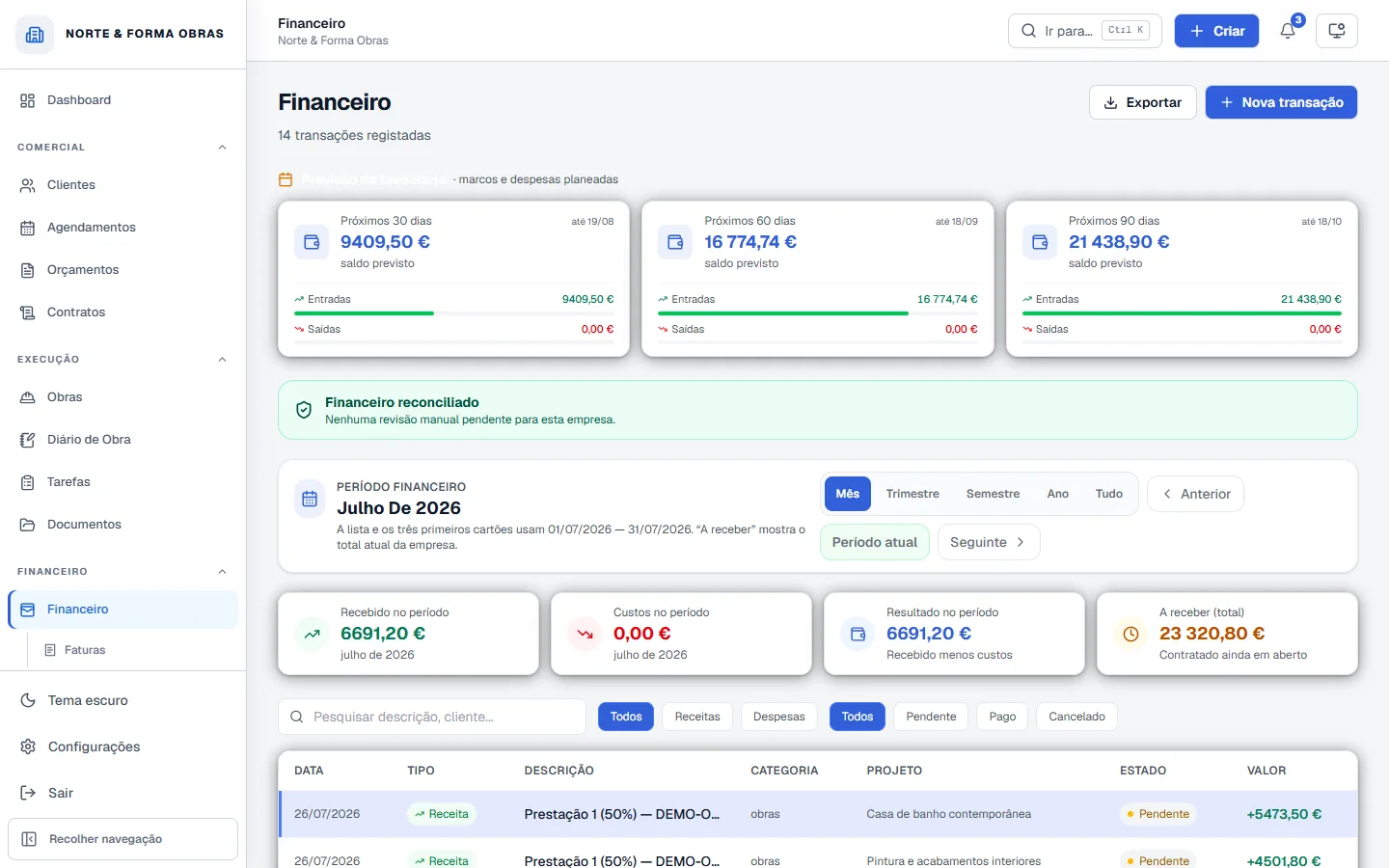Open Documentos folder item
Screen dimensions: 1389x868
click(123, 525)
